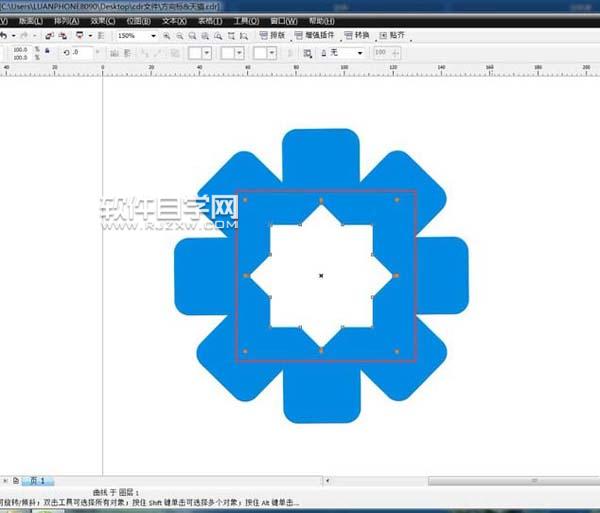Open the 转换 toolbar item

click(x=369, y=35)
